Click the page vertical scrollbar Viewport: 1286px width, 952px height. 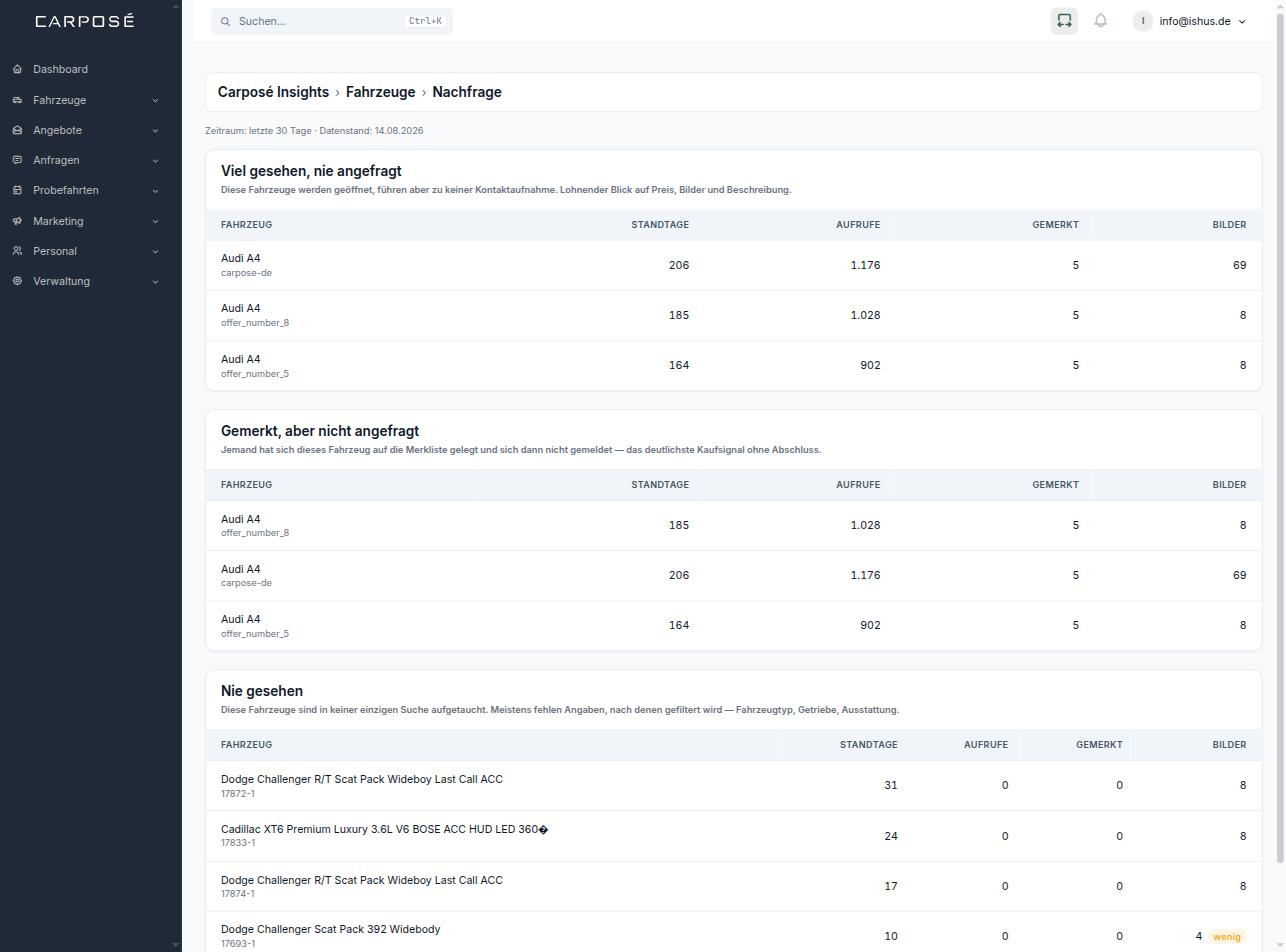(1279, 436)
